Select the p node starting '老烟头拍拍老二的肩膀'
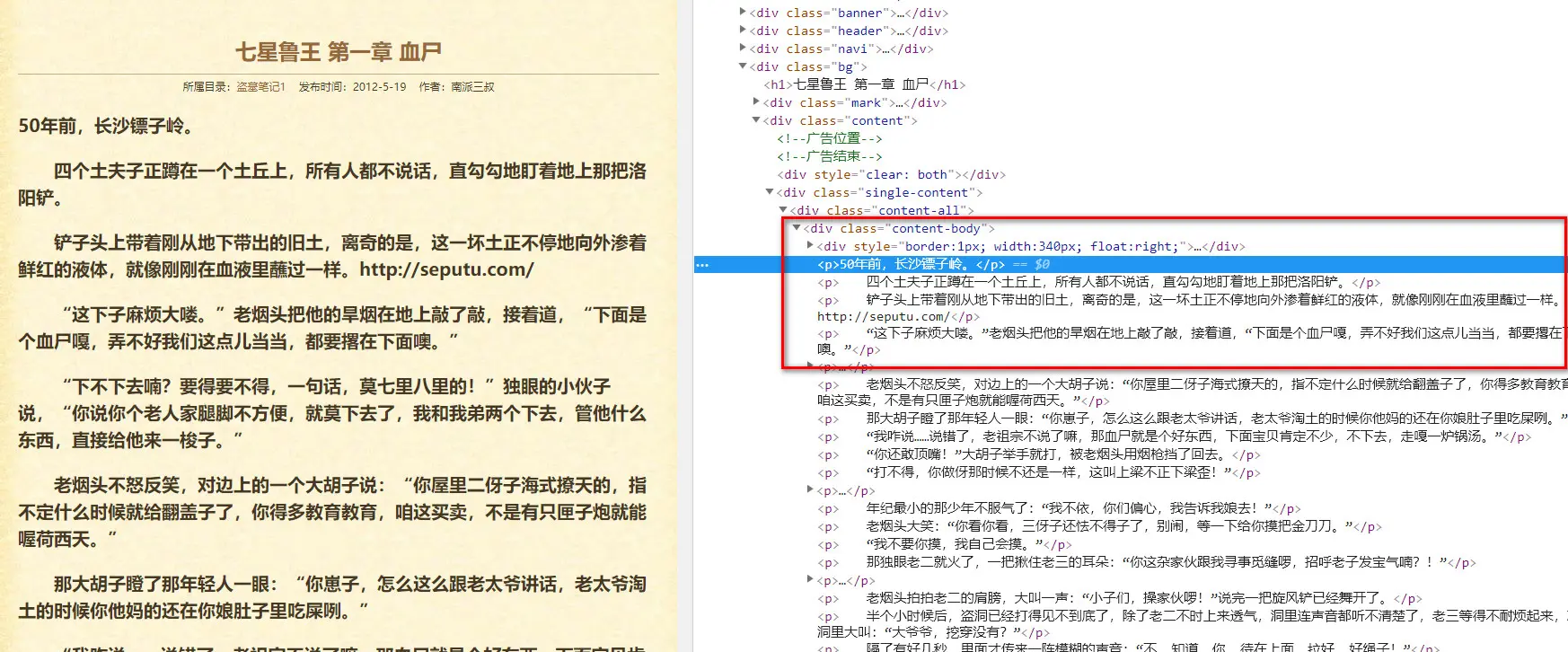The image size is (1568, 652). [x=1119, y=598]
